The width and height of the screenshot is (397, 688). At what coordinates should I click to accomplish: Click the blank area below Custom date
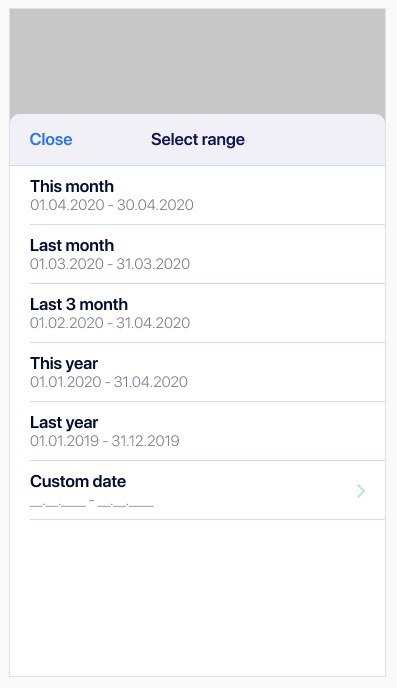197,598
